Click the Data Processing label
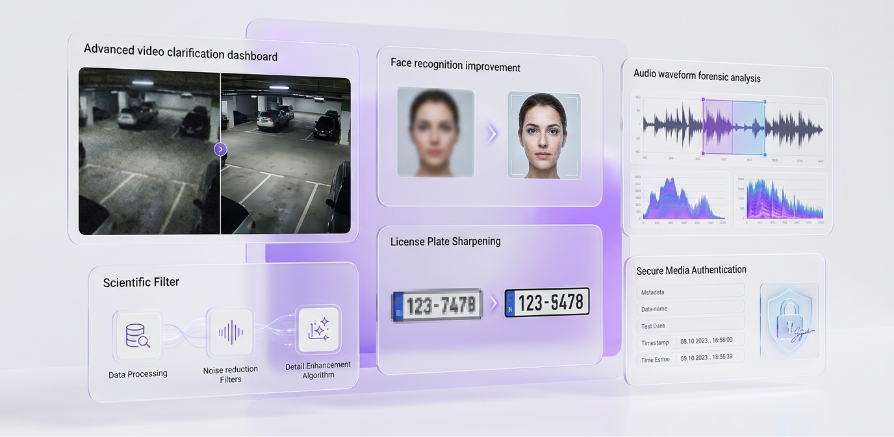This screenshot has width=894, height=437. tap(138, 374)
